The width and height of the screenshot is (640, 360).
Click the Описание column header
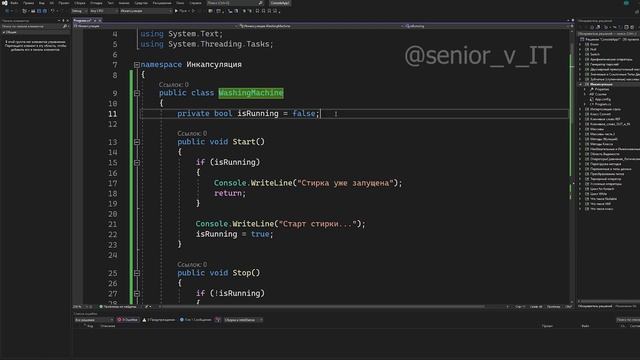pos(108,326)
